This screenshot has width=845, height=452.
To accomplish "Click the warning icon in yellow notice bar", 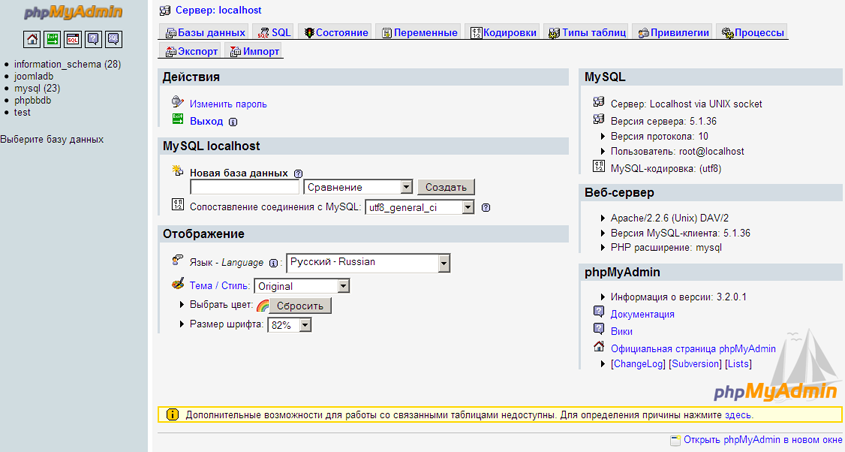I will point(172,415).
